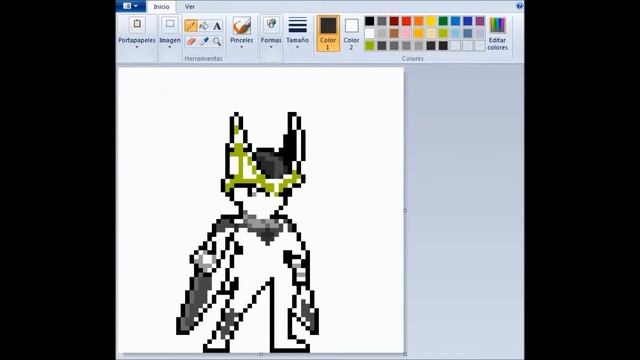Activate the Pinceles brush icon

[242, 26]
